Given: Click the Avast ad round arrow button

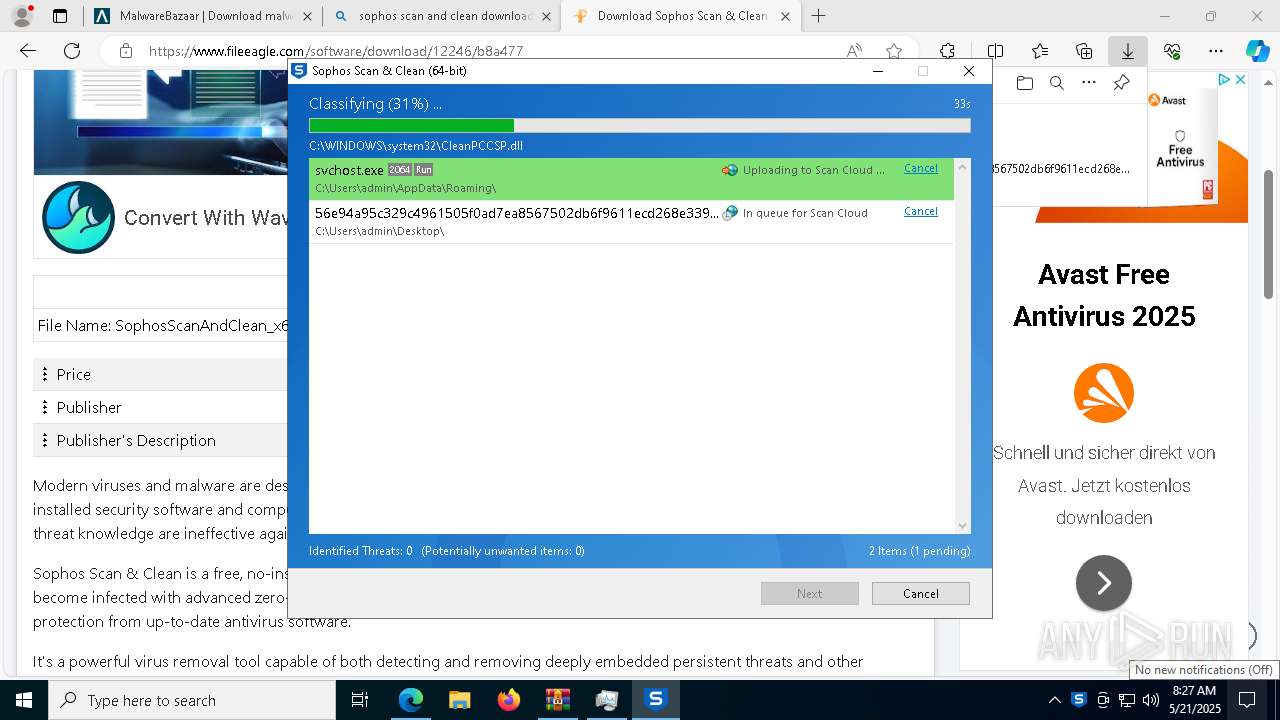Looking at the screenshot, I should 1103,583.
